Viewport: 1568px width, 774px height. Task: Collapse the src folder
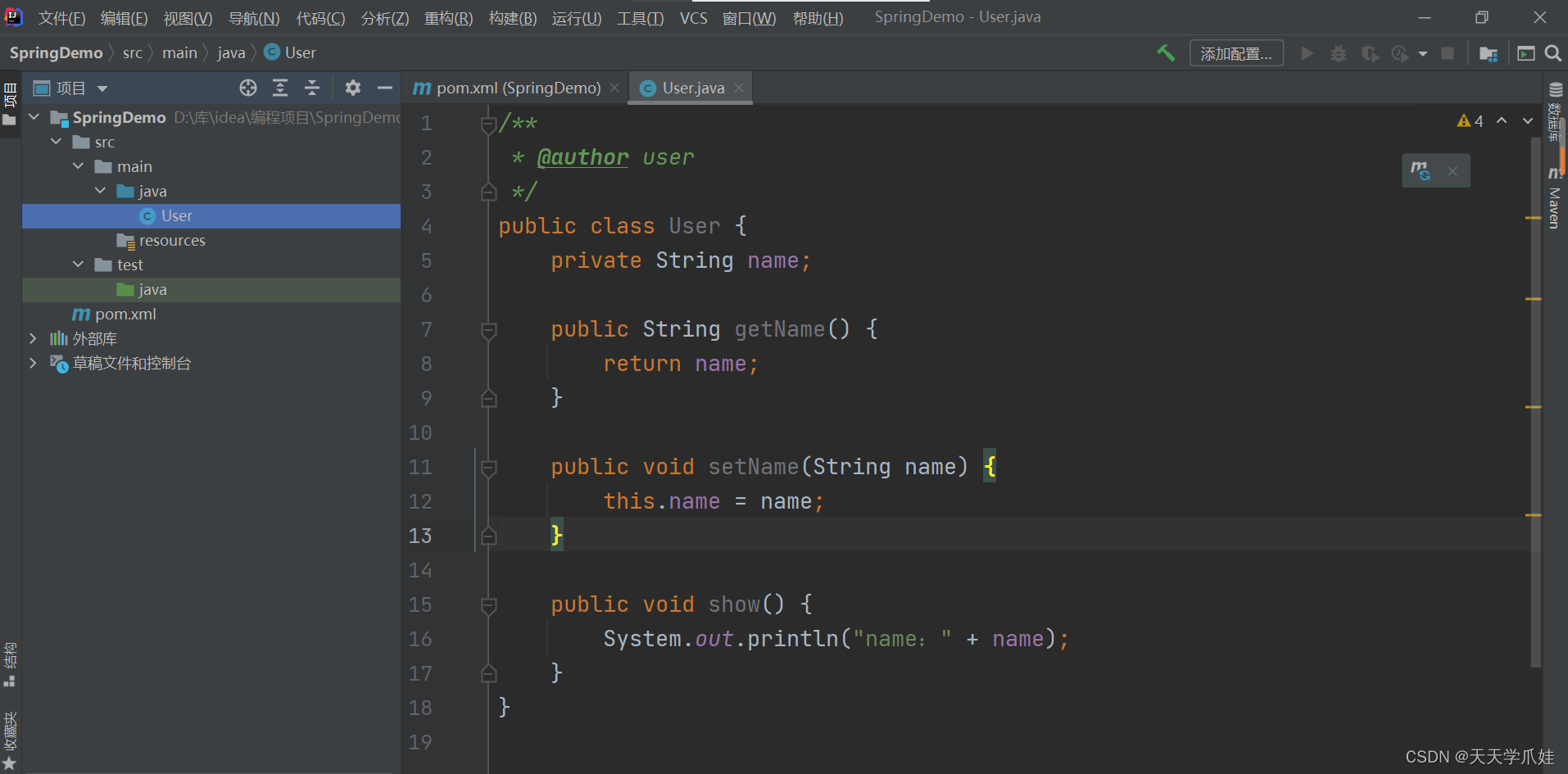tap(57, 142)
